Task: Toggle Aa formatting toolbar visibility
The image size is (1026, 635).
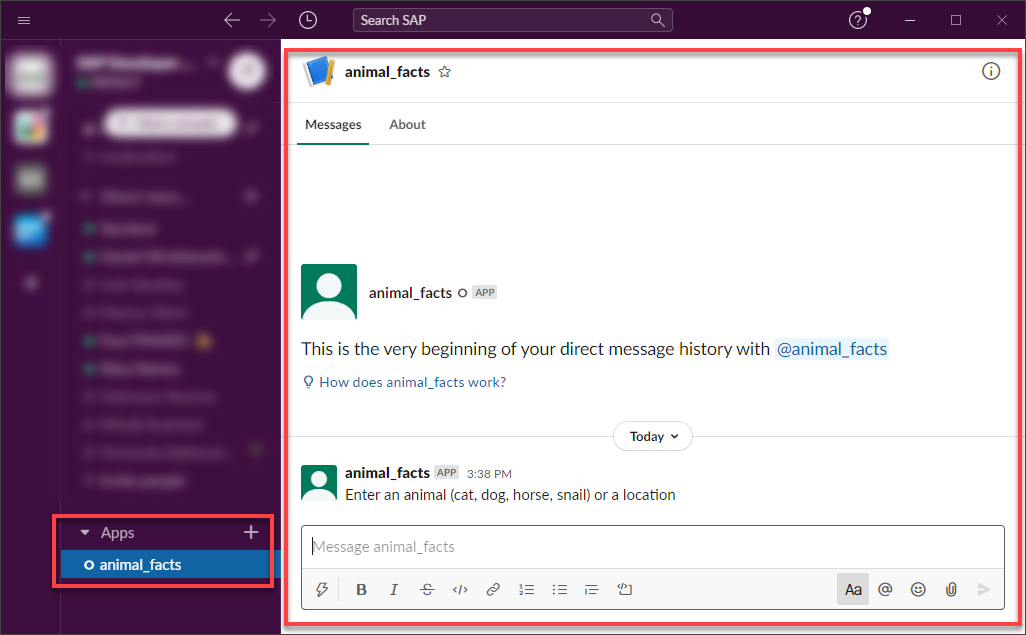Action: pos(853,589)
